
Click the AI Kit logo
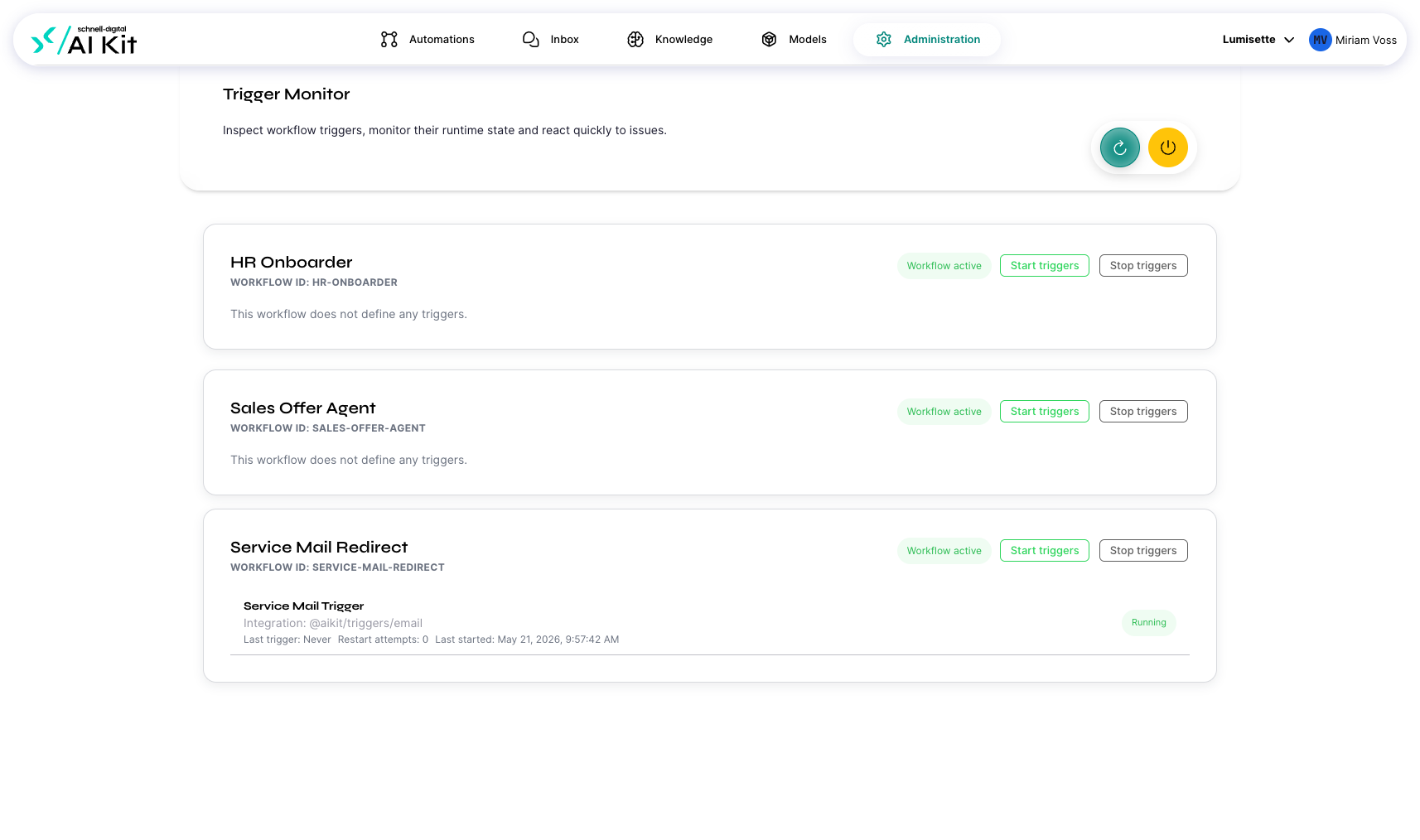click(x=84, y=40)
